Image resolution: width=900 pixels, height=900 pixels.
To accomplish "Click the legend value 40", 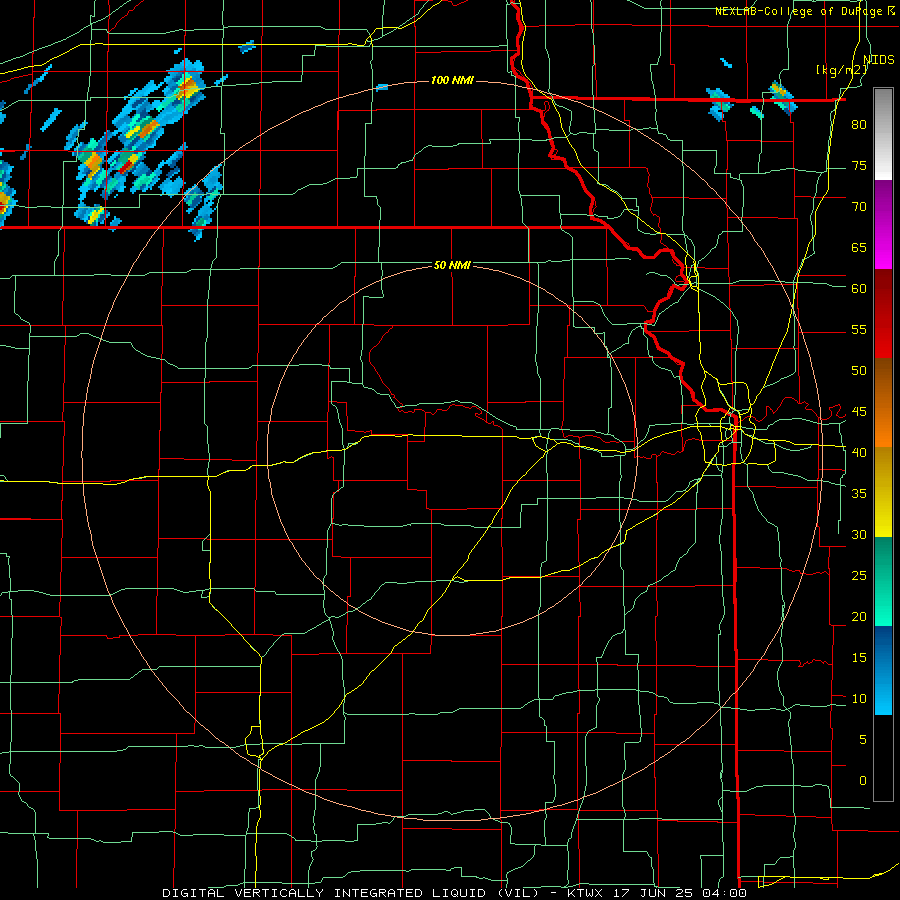I will 859,453.
